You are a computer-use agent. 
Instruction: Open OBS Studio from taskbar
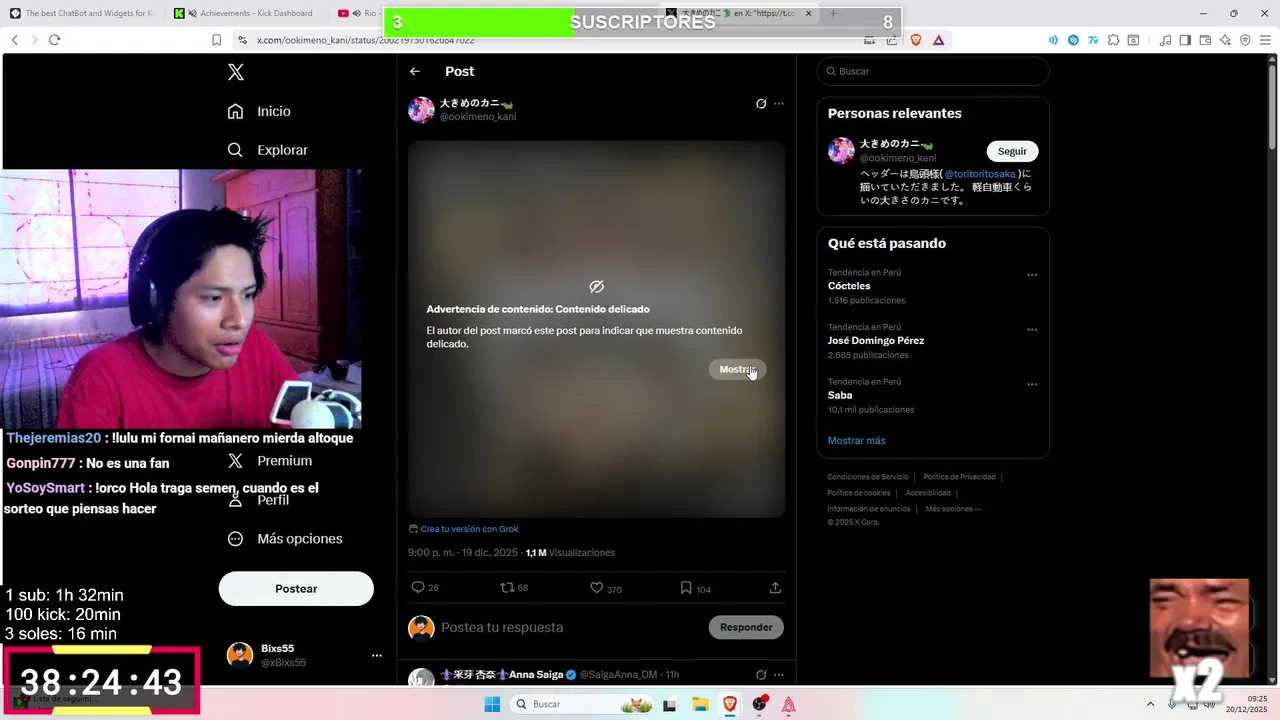click(x=760, y=704)
